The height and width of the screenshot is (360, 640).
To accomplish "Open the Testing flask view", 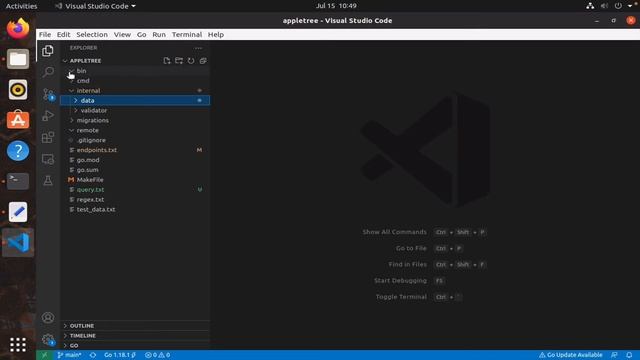I will pyautogui.click(x=48, y=180).
